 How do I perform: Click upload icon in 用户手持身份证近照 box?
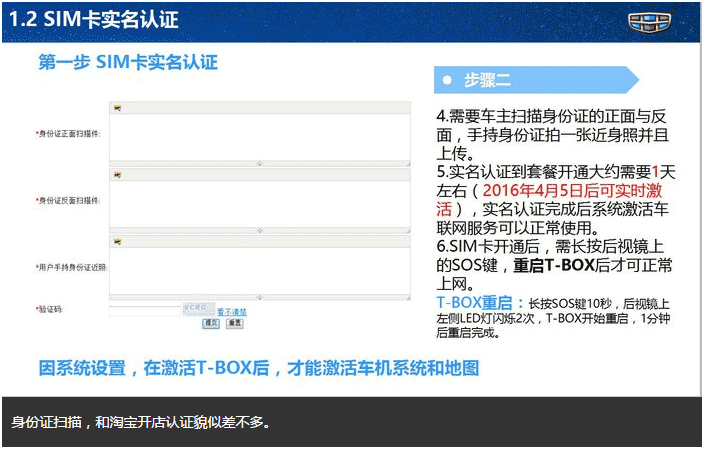pyautogui.click(x=117, y=241)
